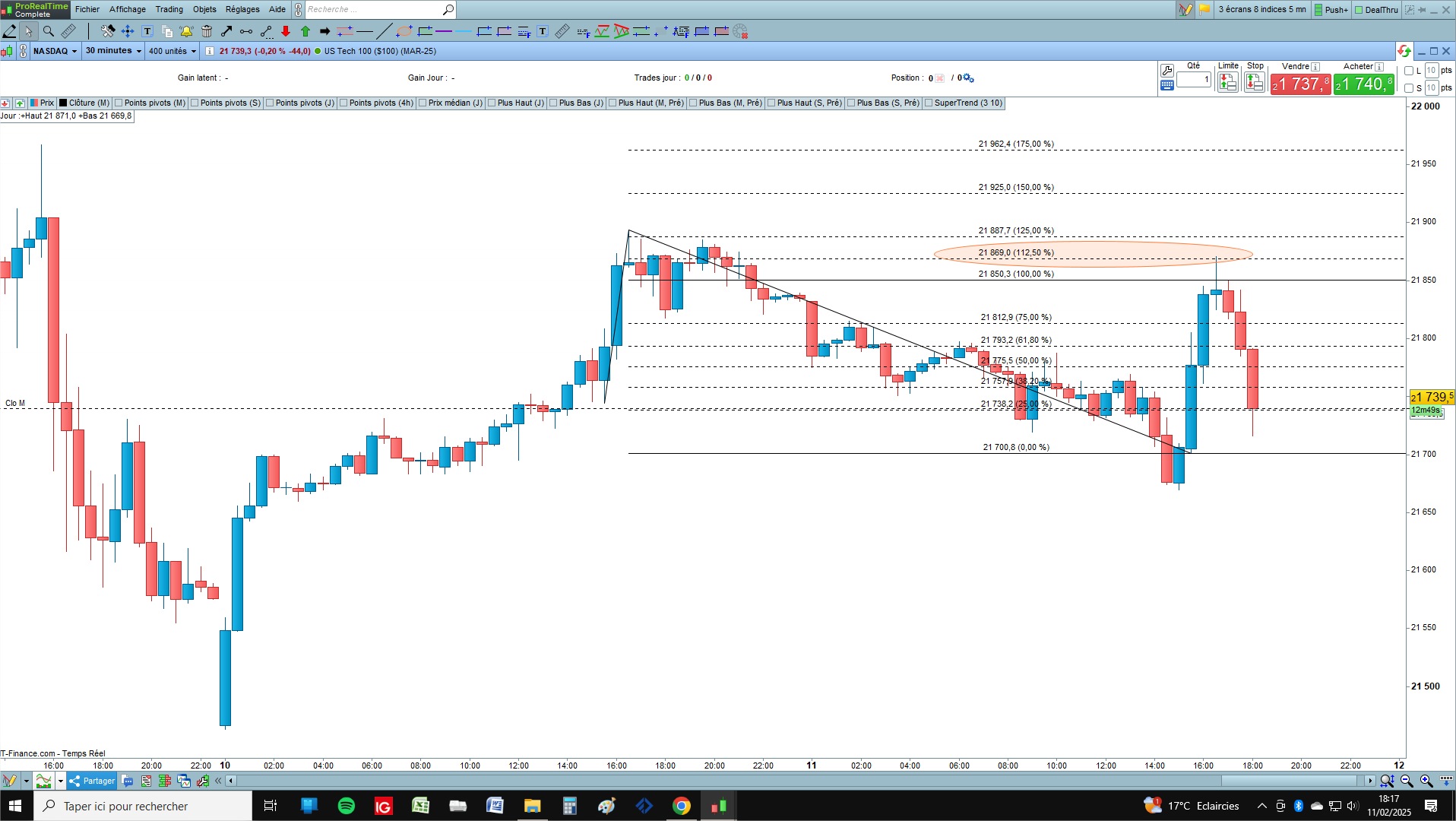This screenshot has width=1456, height=821.
Task: Check the S points checkbox
Action: click(x=1409, y=88)
